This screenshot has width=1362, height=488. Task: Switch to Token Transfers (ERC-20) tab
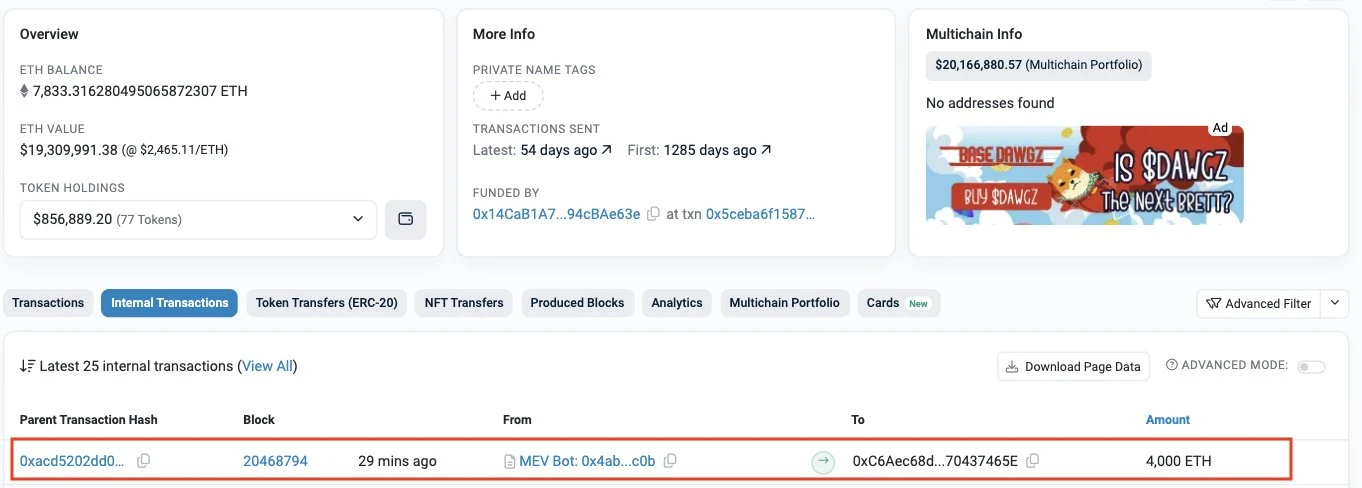327,303
